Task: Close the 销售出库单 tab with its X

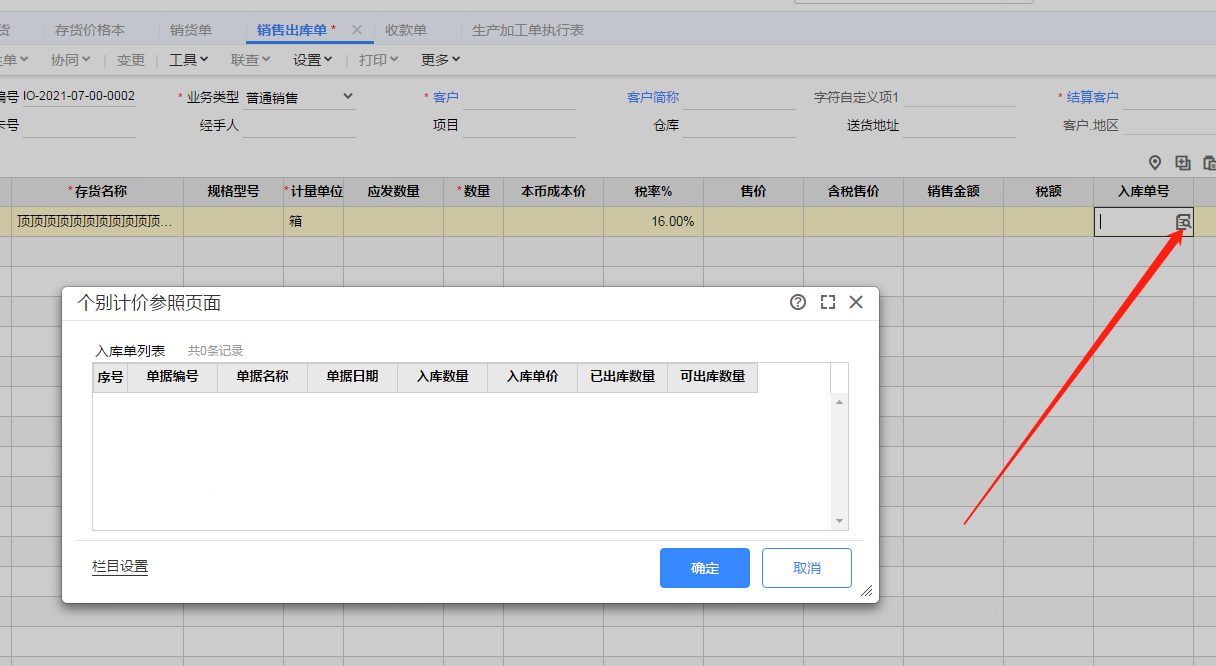Action: (357, 30)
